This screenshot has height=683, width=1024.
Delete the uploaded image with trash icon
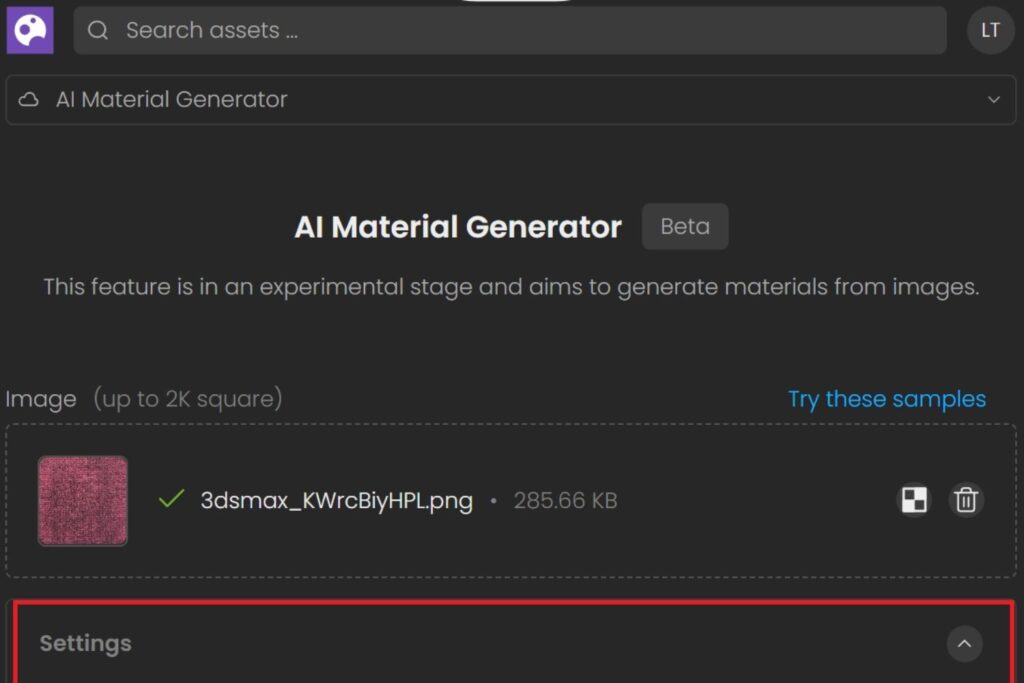tap(966, 500)
